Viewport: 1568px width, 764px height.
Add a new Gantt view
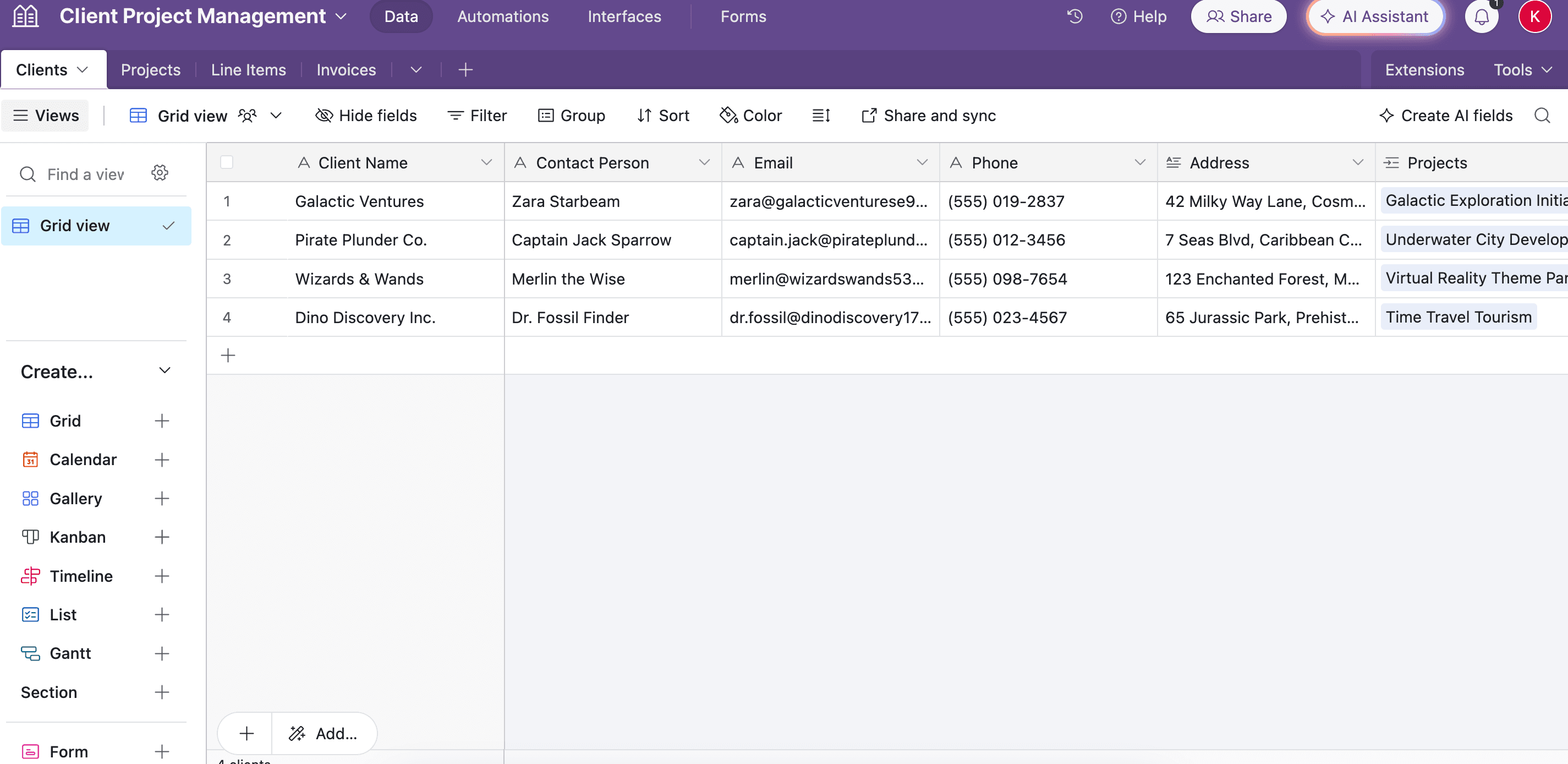click(x=161, y=653)
